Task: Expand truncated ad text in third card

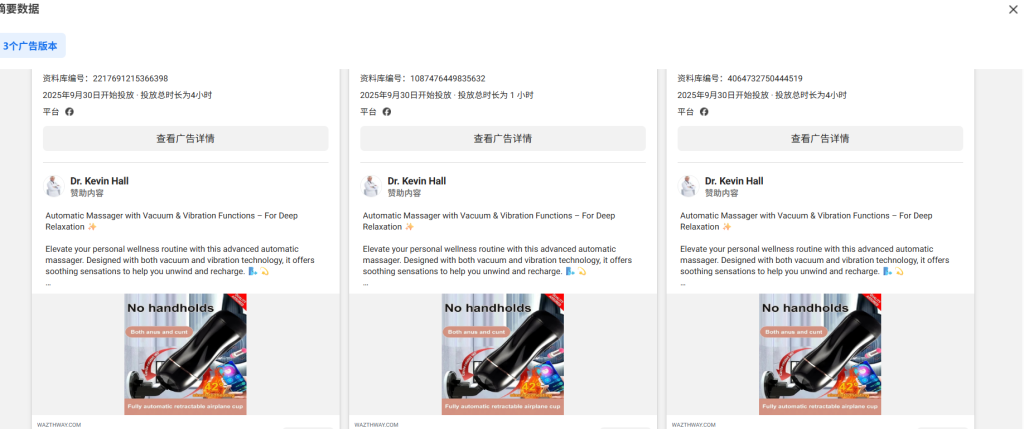Action: click(683, 284)
